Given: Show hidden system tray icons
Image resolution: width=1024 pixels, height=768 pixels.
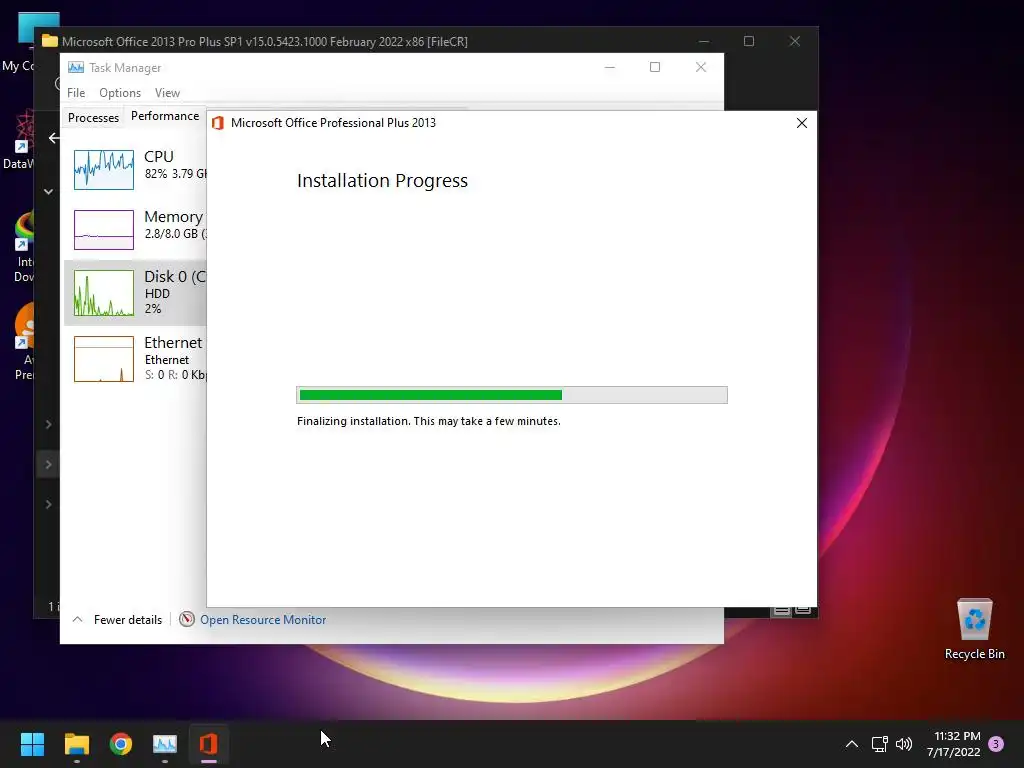Looking at the screenshot, I should click(852, 744).
